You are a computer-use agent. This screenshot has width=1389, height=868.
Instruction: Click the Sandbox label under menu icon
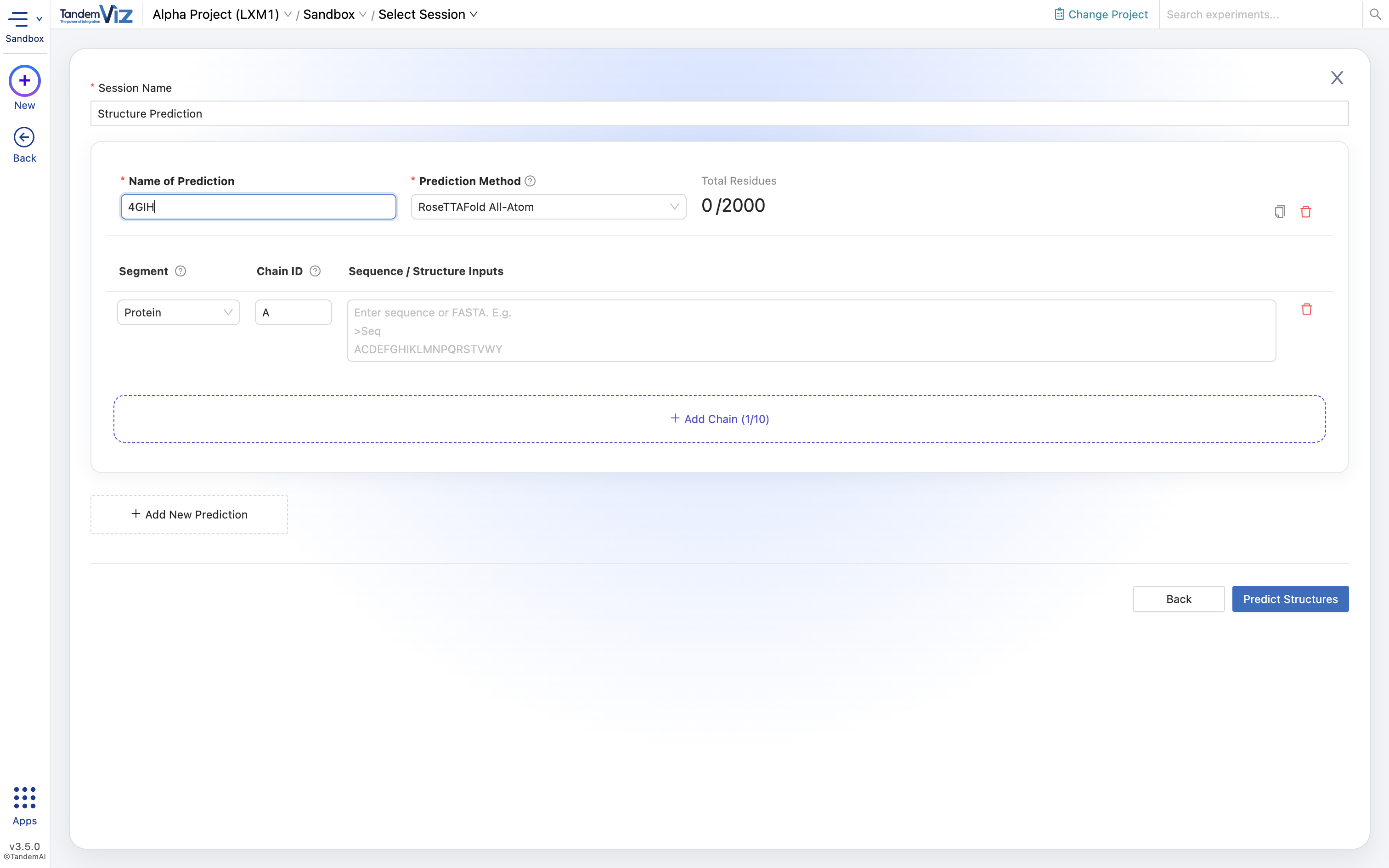25,39
